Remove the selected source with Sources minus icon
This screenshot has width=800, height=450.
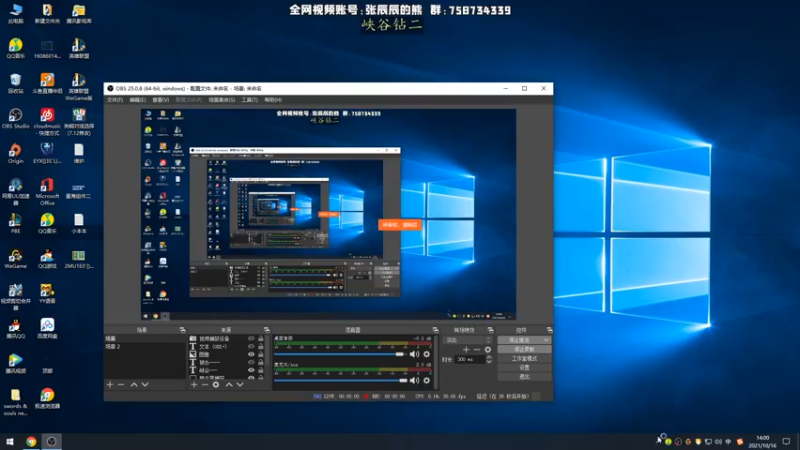pos(205,385)
